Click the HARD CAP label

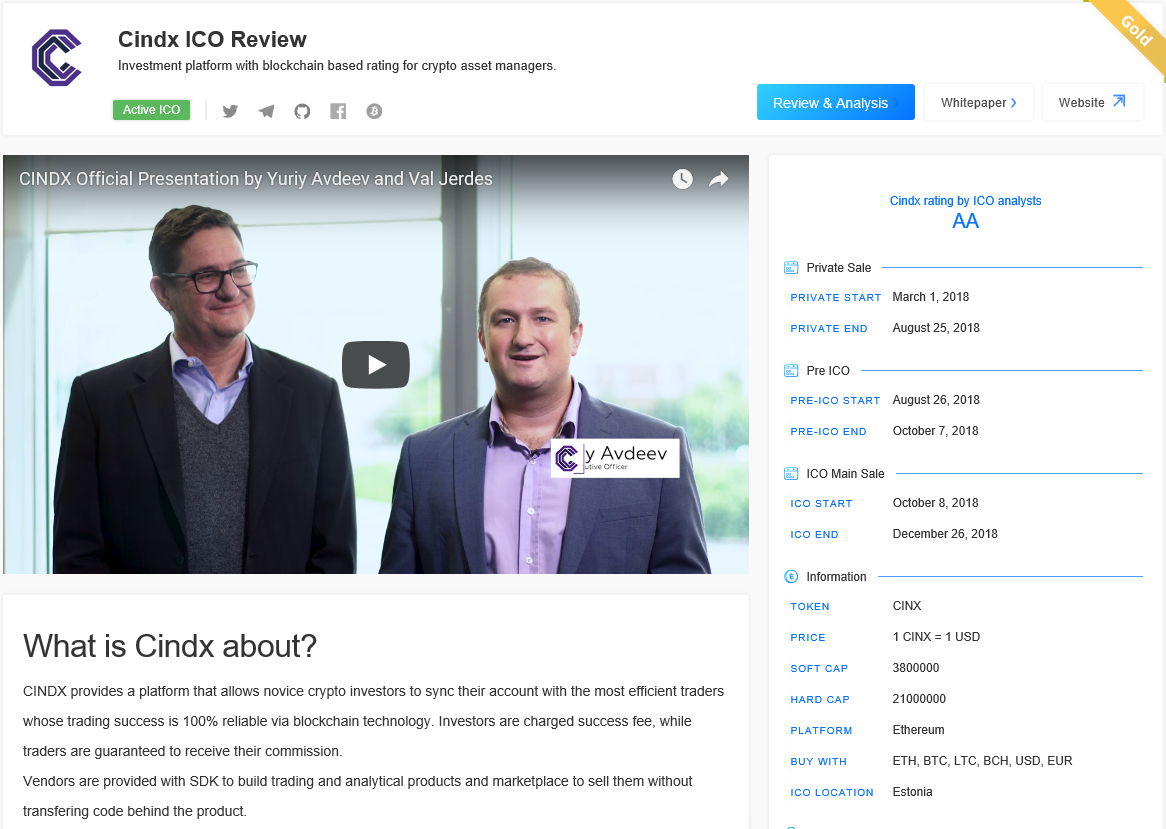click(819, 700)
